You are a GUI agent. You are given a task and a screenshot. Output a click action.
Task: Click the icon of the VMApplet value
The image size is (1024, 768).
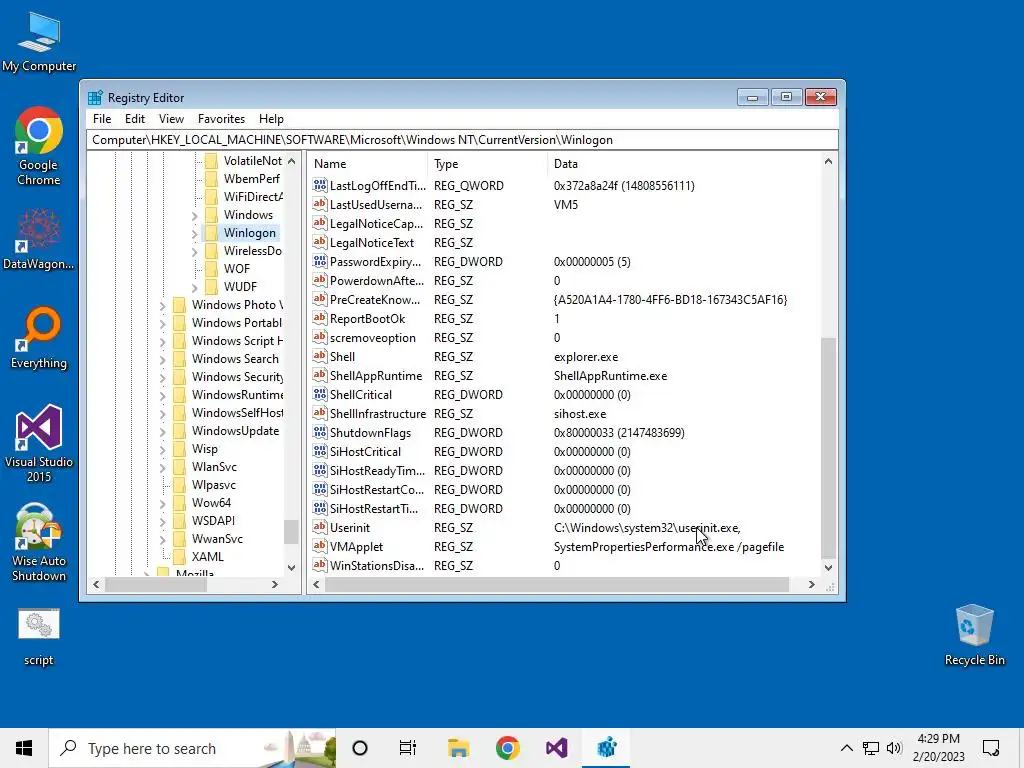(x=319, y=546)
